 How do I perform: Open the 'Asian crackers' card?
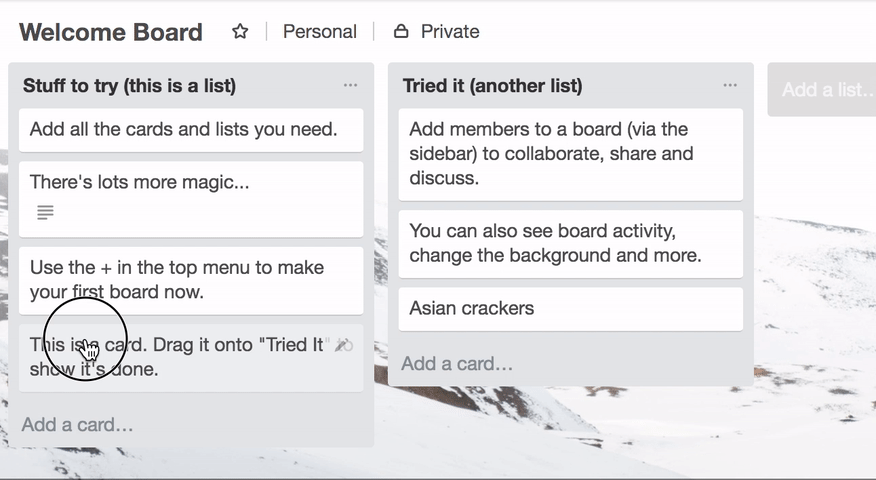[570, 309]
